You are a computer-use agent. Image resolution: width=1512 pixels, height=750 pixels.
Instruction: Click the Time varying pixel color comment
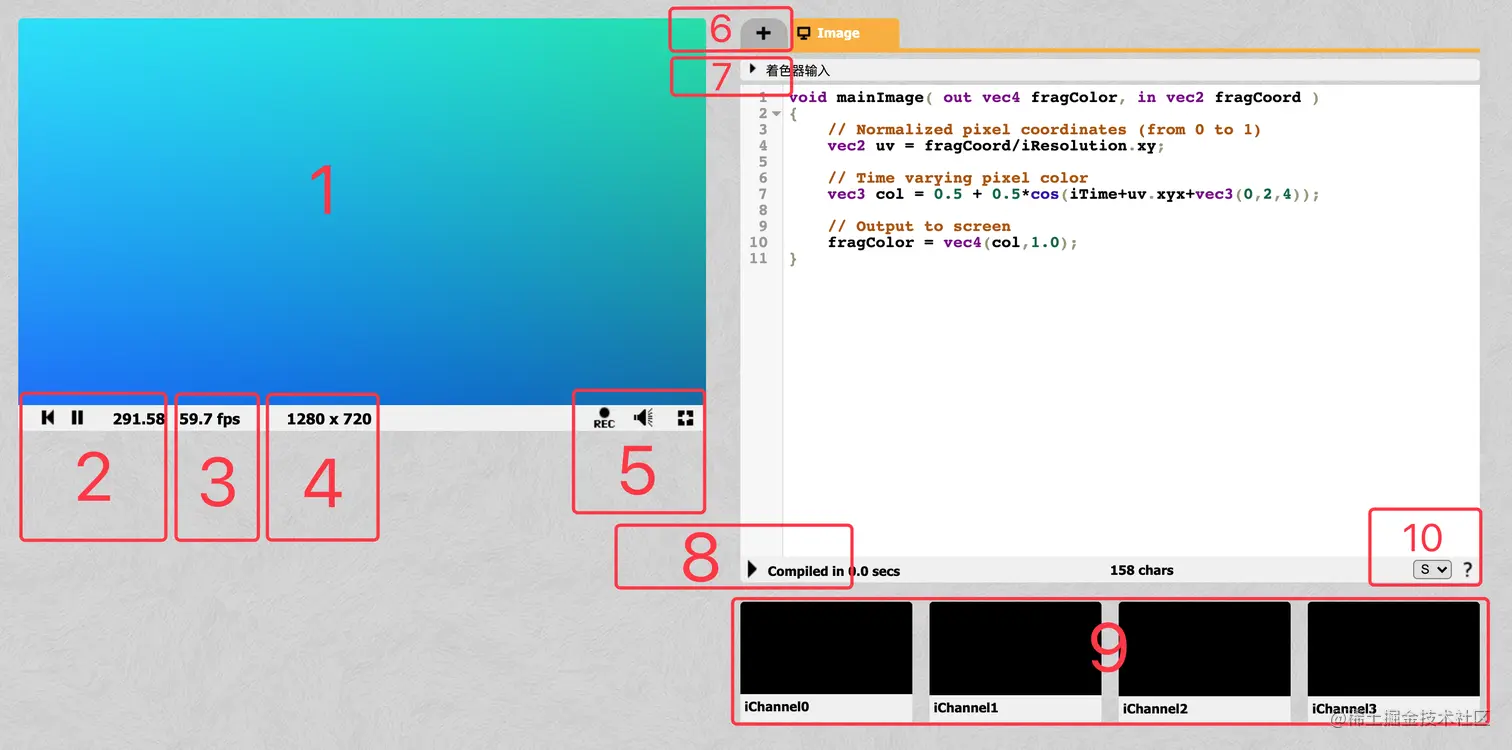pos(957,178)
